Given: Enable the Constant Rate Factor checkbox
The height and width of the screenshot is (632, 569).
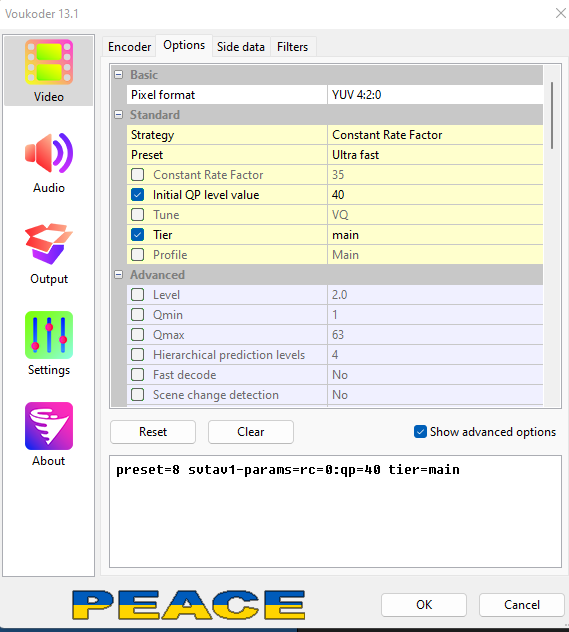Looking at the screenshot, I should coord(137,175).
